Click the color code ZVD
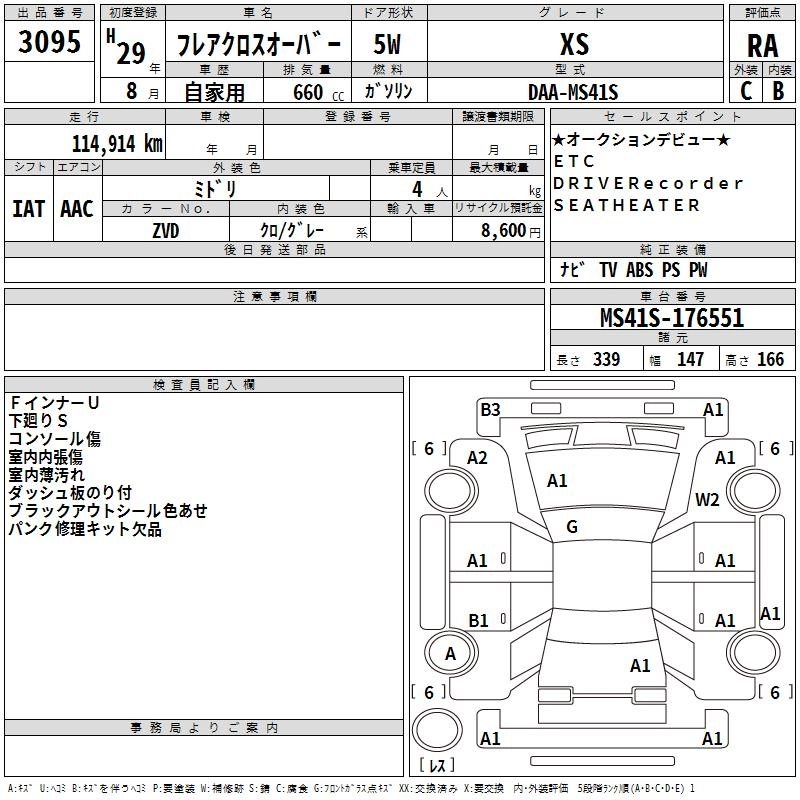This screenshot has width=800, height=800. [x=165, y=230]
